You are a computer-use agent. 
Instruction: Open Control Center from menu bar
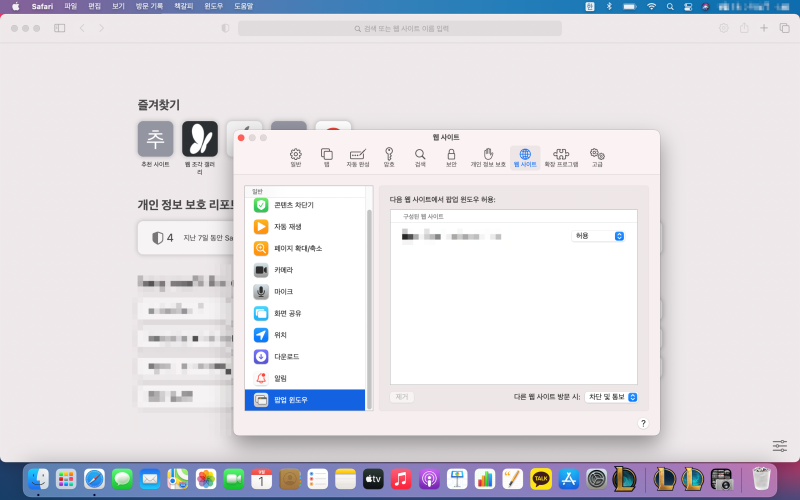pyautogui.click(x=688, y=7)
